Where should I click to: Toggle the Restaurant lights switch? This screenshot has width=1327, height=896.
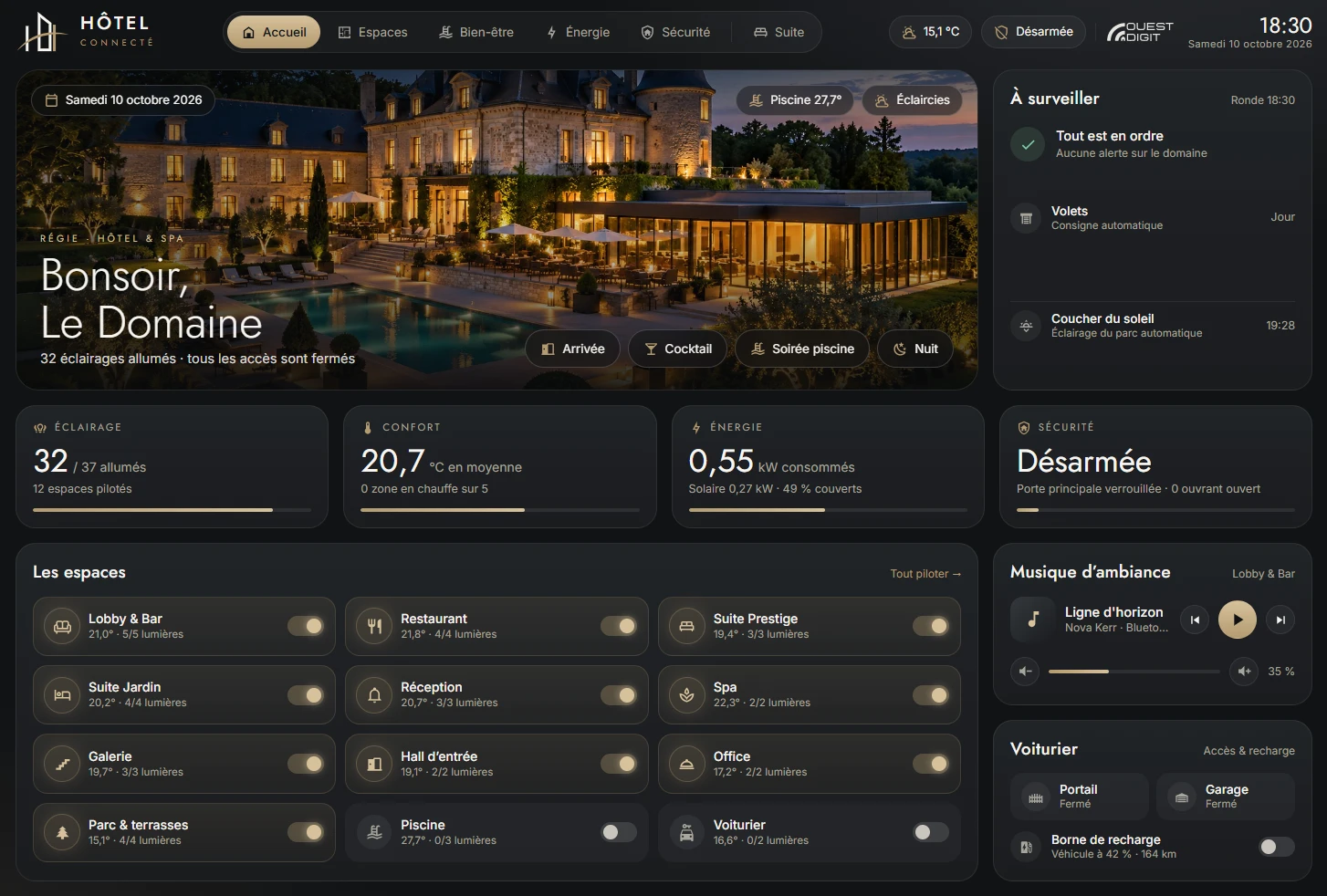pos(619,626)
